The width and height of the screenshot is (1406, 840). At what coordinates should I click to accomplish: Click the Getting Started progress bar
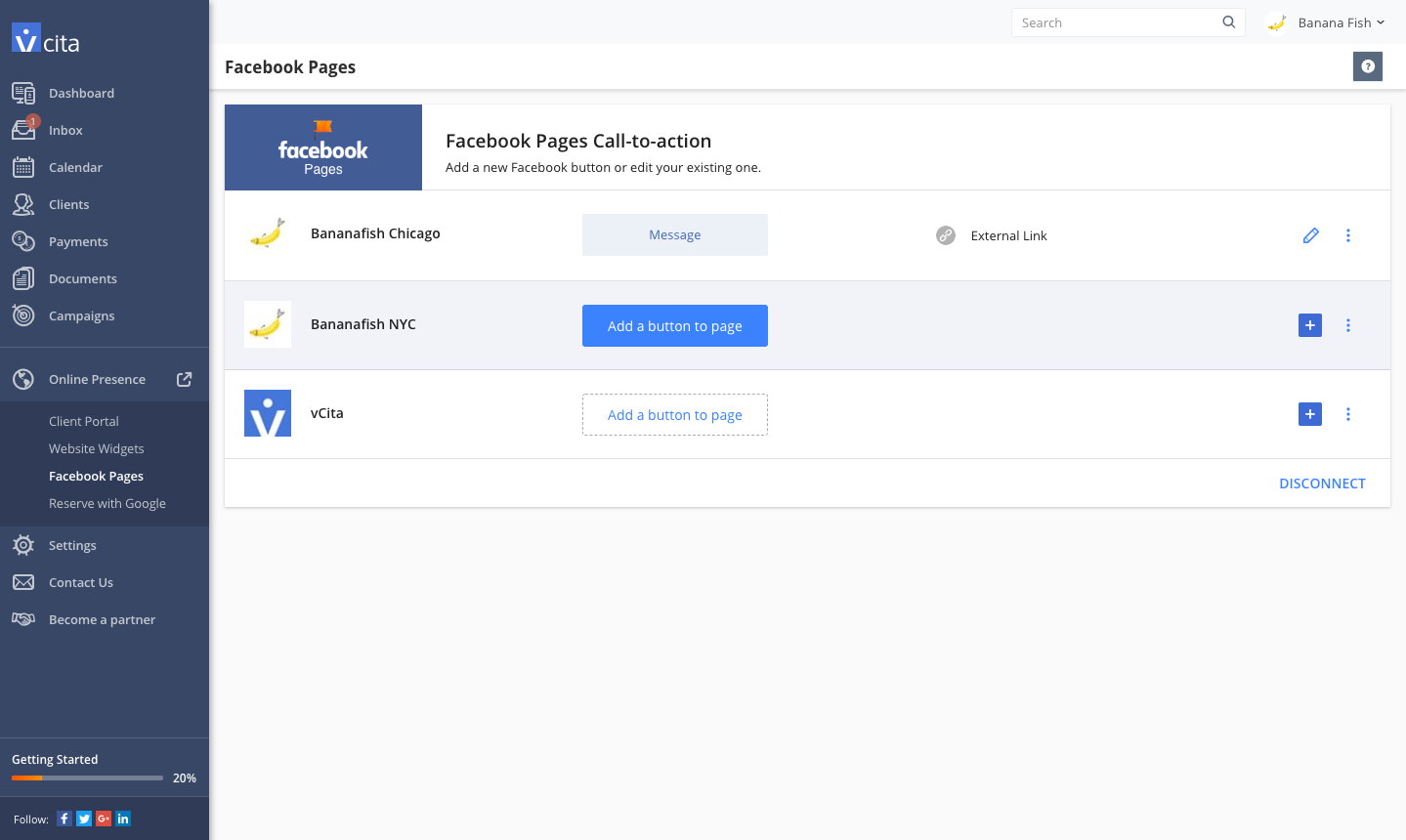(87, 777)
